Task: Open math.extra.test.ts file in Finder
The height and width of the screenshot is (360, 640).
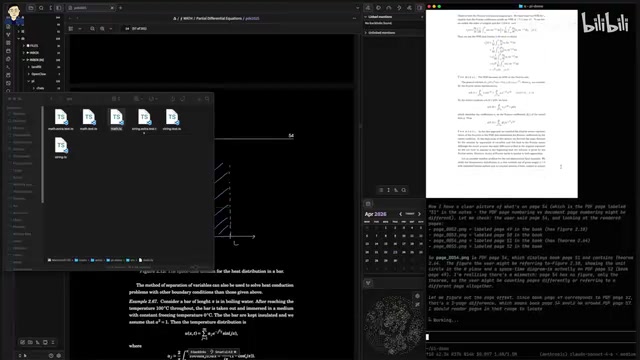Action: click(61, 120)
